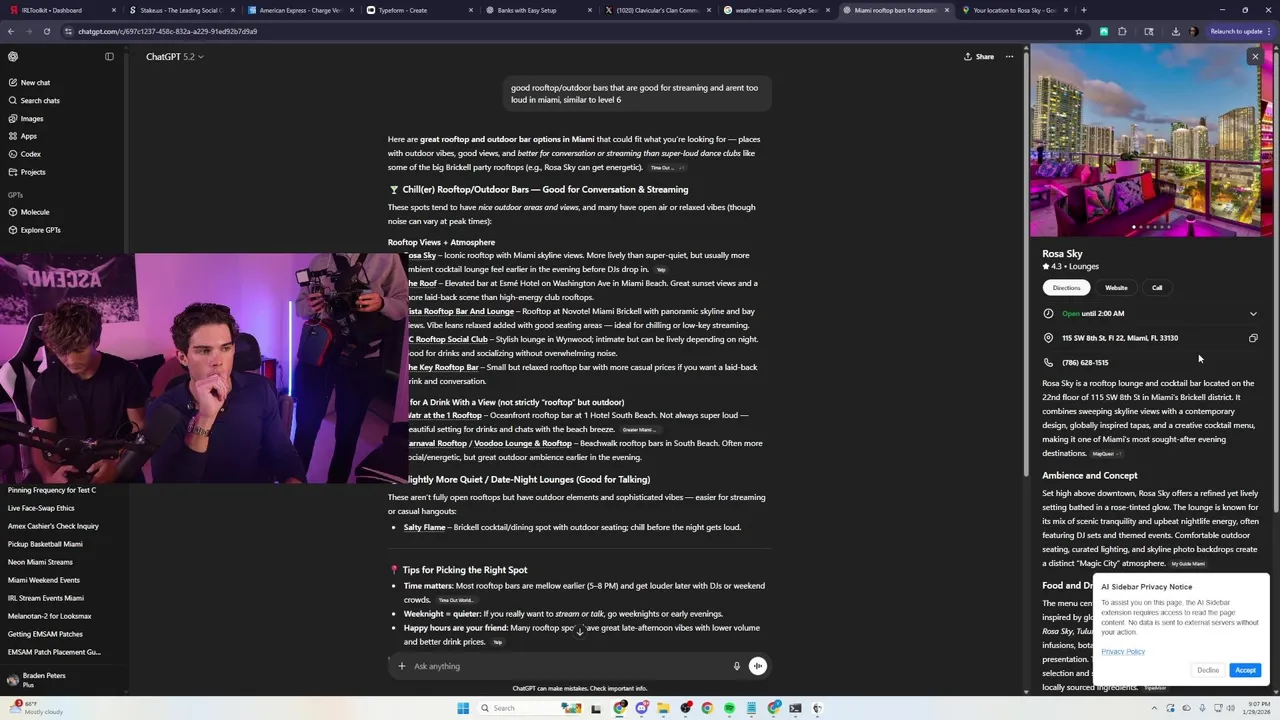Click the ChatGPT logo in sidebar header

(13, 57)
